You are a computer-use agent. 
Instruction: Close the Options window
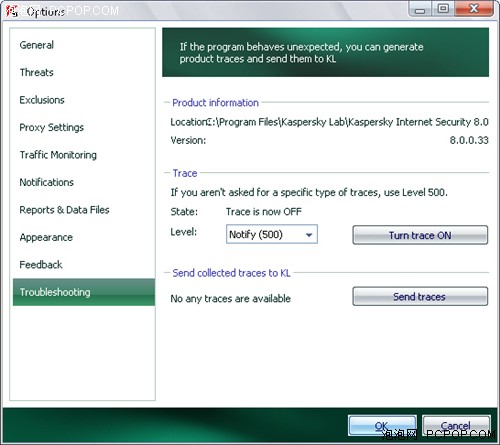coord(474,8)
